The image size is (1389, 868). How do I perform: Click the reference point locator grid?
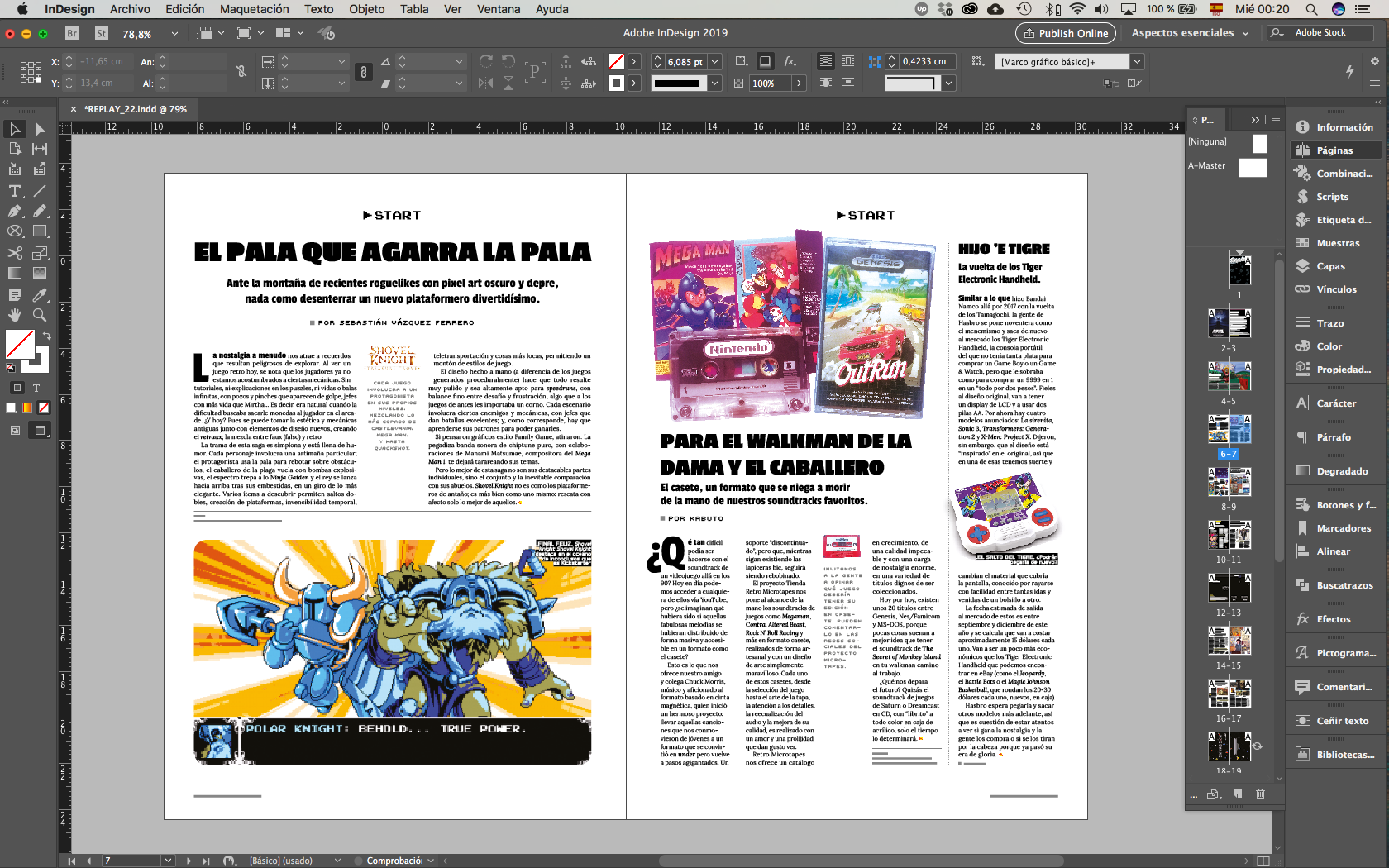coord(31,72)
